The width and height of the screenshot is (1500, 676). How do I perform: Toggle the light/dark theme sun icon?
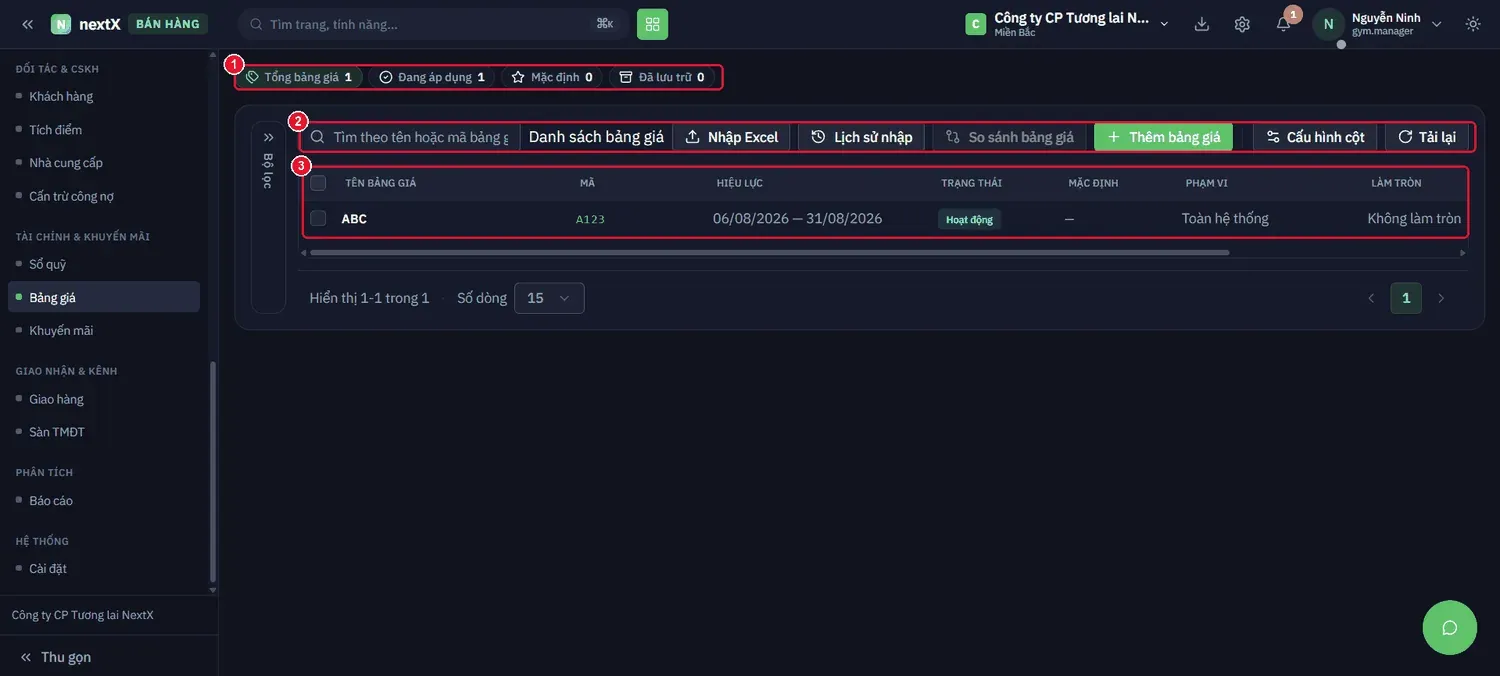1473,24
